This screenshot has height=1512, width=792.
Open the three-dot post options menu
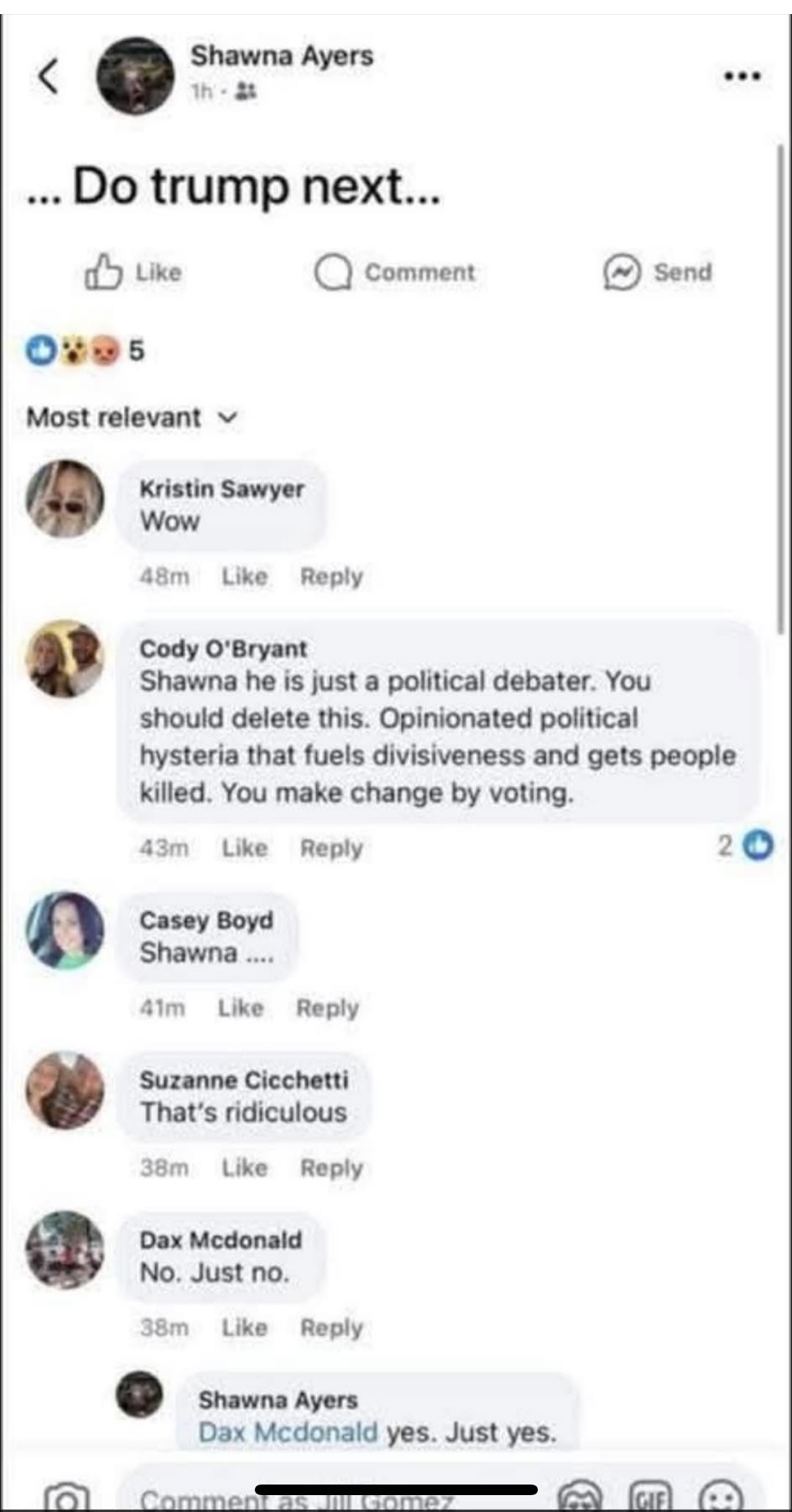click(743, 76)
